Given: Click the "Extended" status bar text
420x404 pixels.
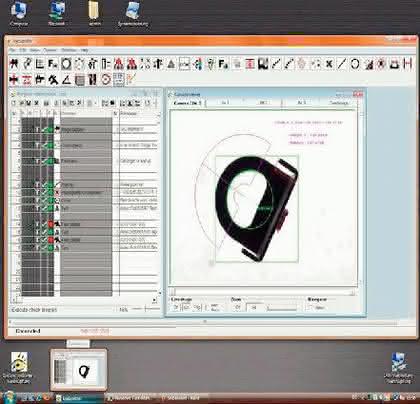Looking at the screenshot, I should click(28, 331).
